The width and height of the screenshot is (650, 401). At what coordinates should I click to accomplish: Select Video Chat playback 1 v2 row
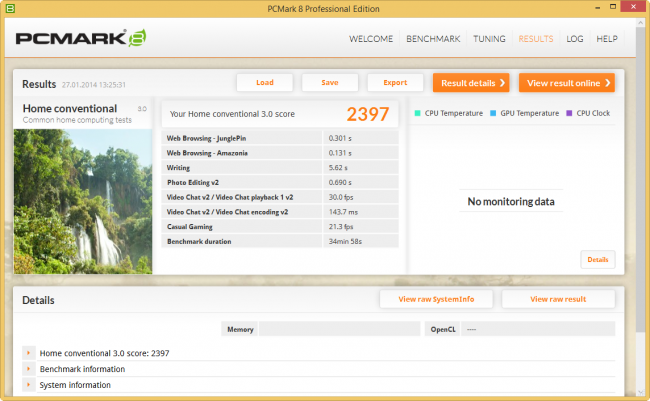pos(280,197)
